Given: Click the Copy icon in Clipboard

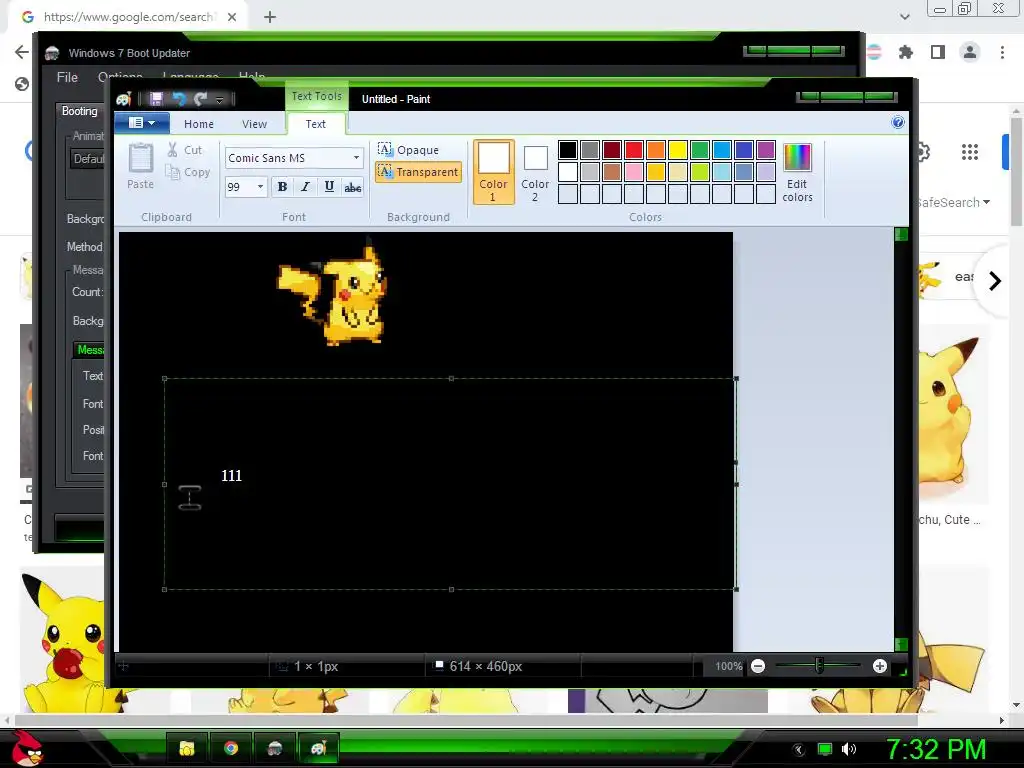Looking at the screenshot, I should tap(172, 172).
